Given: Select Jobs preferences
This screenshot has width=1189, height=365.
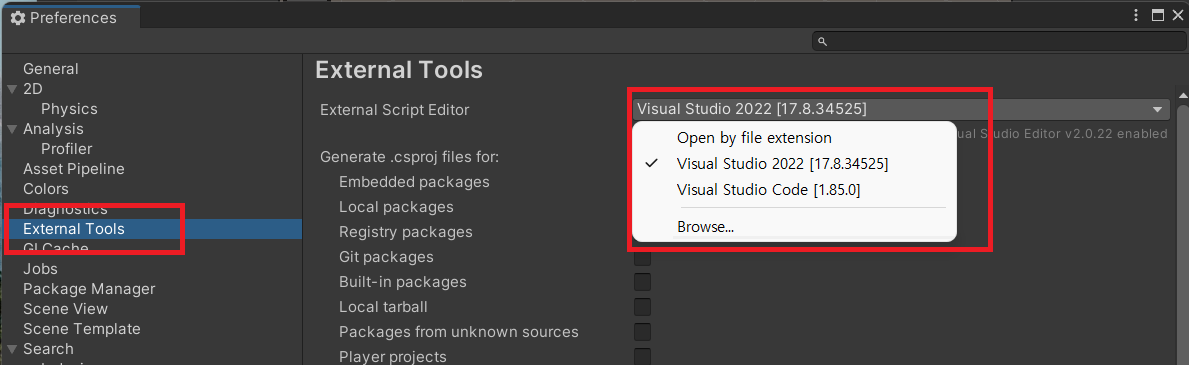Looking at the screenshot, I should click(x=40, y=269).
